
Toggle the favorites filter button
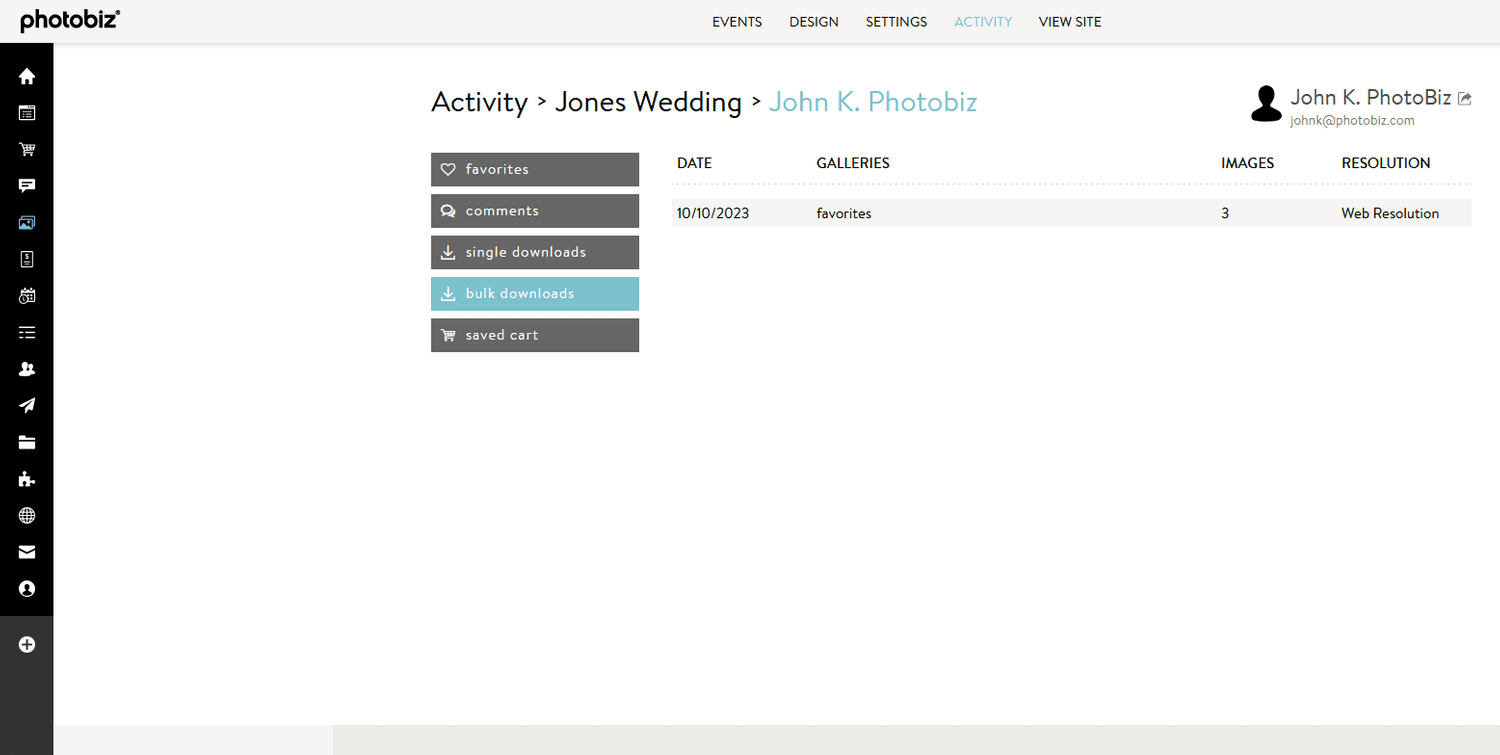pos(534,169)
